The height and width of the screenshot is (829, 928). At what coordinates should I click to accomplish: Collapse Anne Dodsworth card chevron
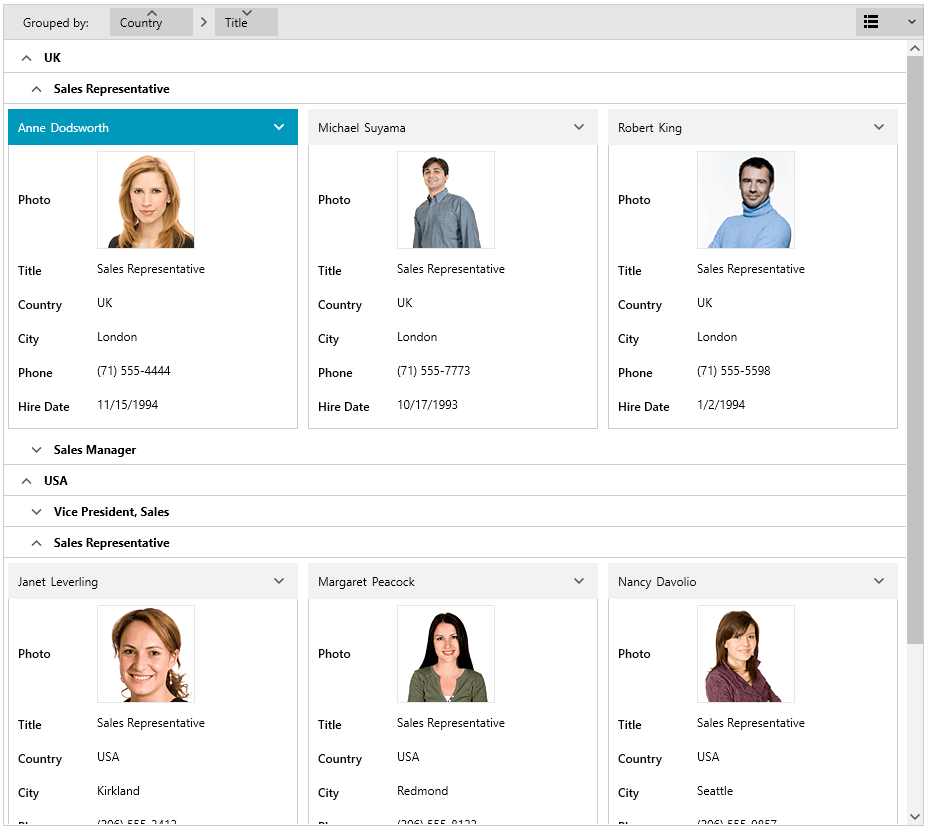[x=279, y=127]
